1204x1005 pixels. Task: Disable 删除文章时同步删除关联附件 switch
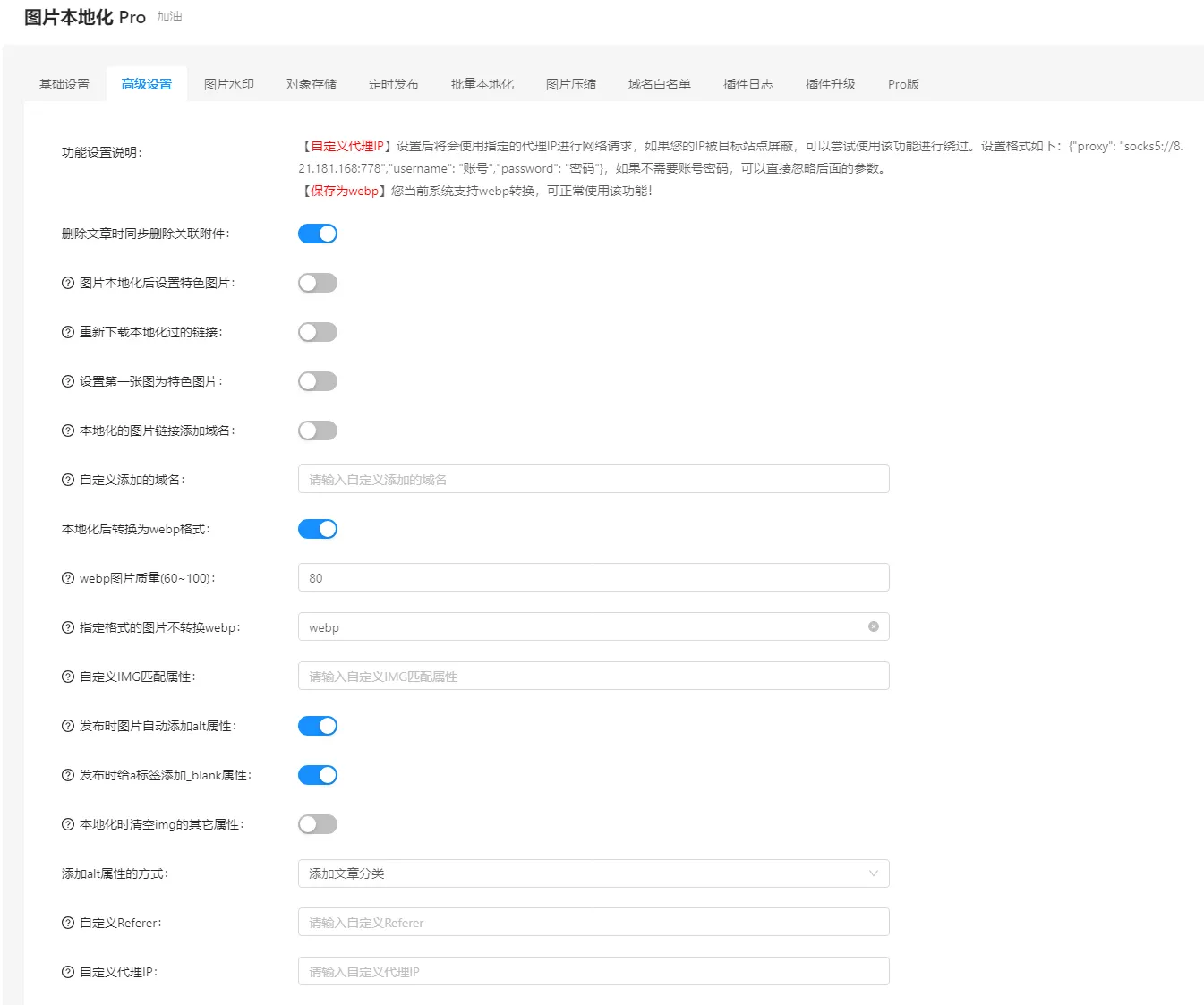[x=318, y=234]
